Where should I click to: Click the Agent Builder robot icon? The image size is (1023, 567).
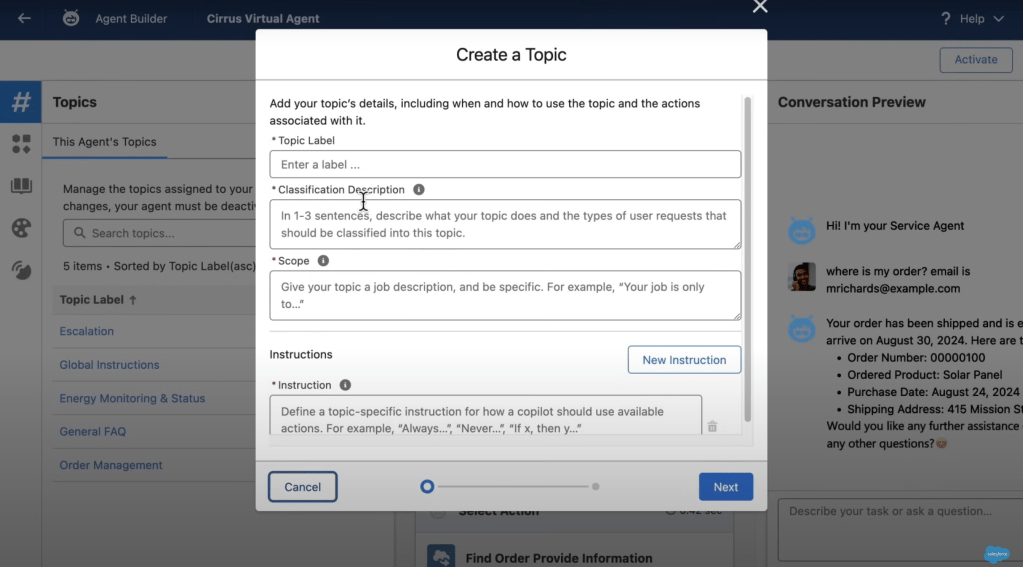[x=71, y=18]
